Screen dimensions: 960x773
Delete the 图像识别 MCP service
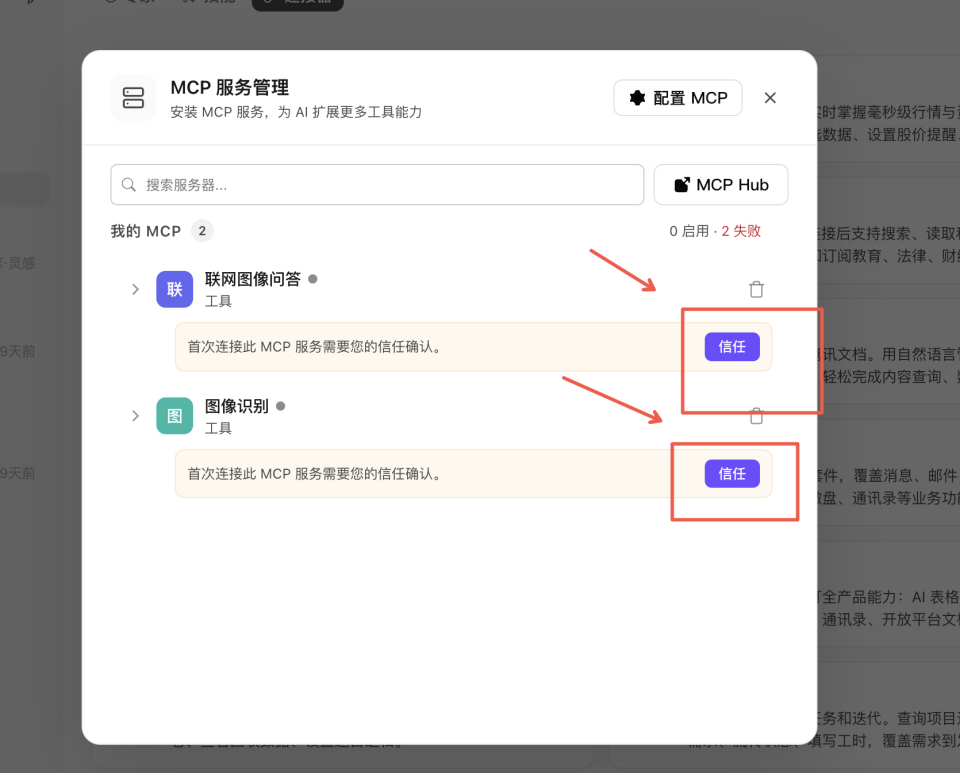point(756,416)
